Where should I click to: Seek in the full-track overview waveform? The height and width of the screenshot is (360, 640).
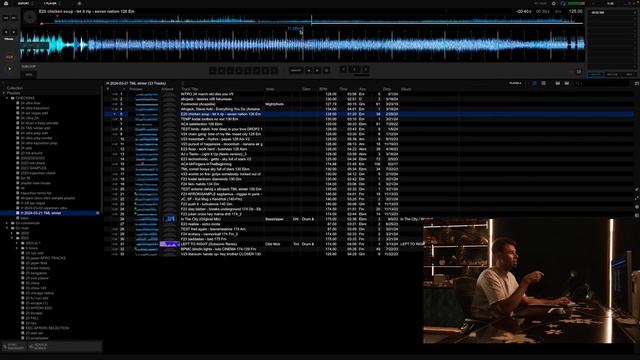(x=312, y=20)
